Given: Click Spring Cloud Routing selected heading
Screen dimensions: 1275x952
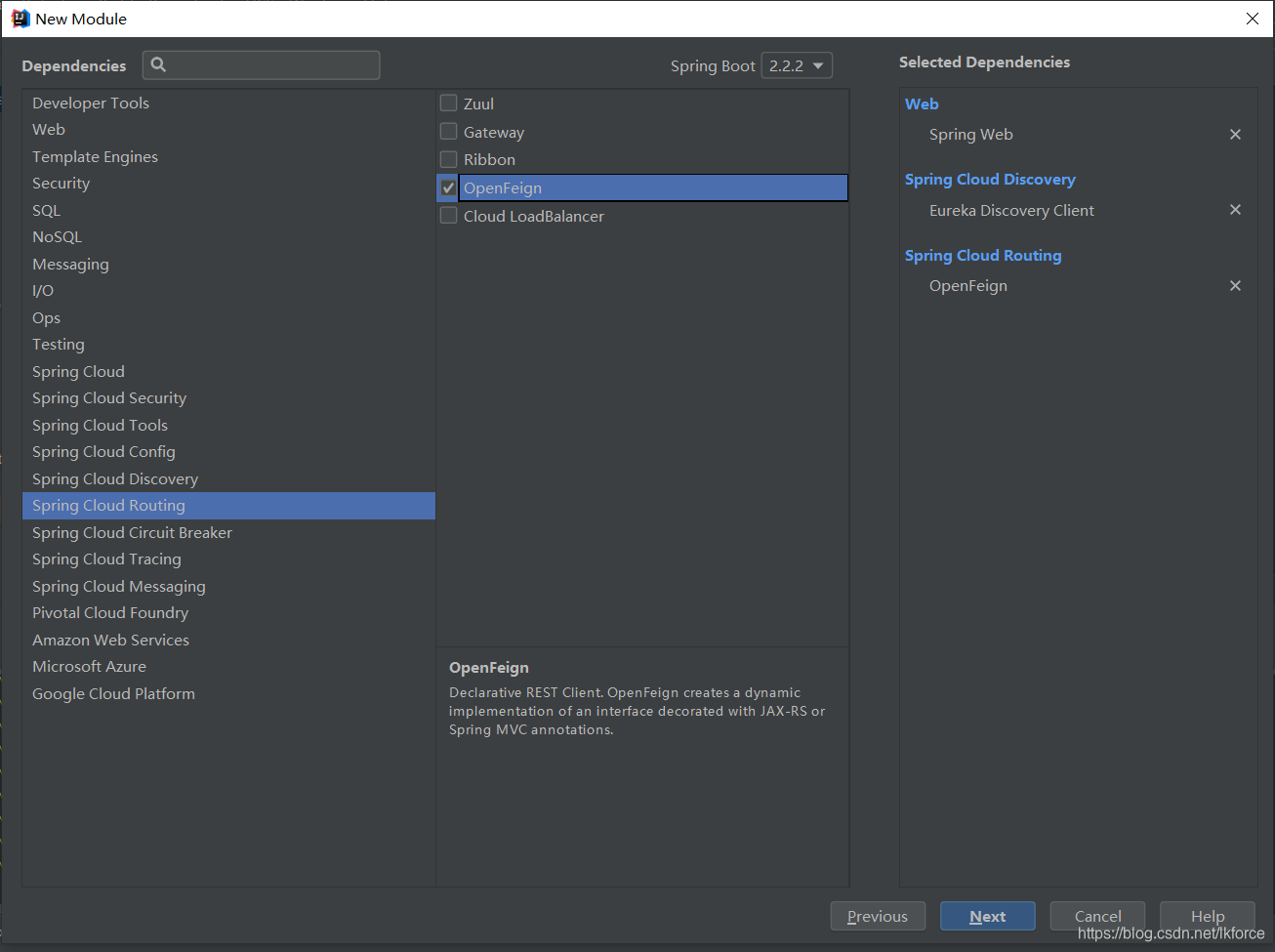Looking at the screenshot, I should coord(983,256).
